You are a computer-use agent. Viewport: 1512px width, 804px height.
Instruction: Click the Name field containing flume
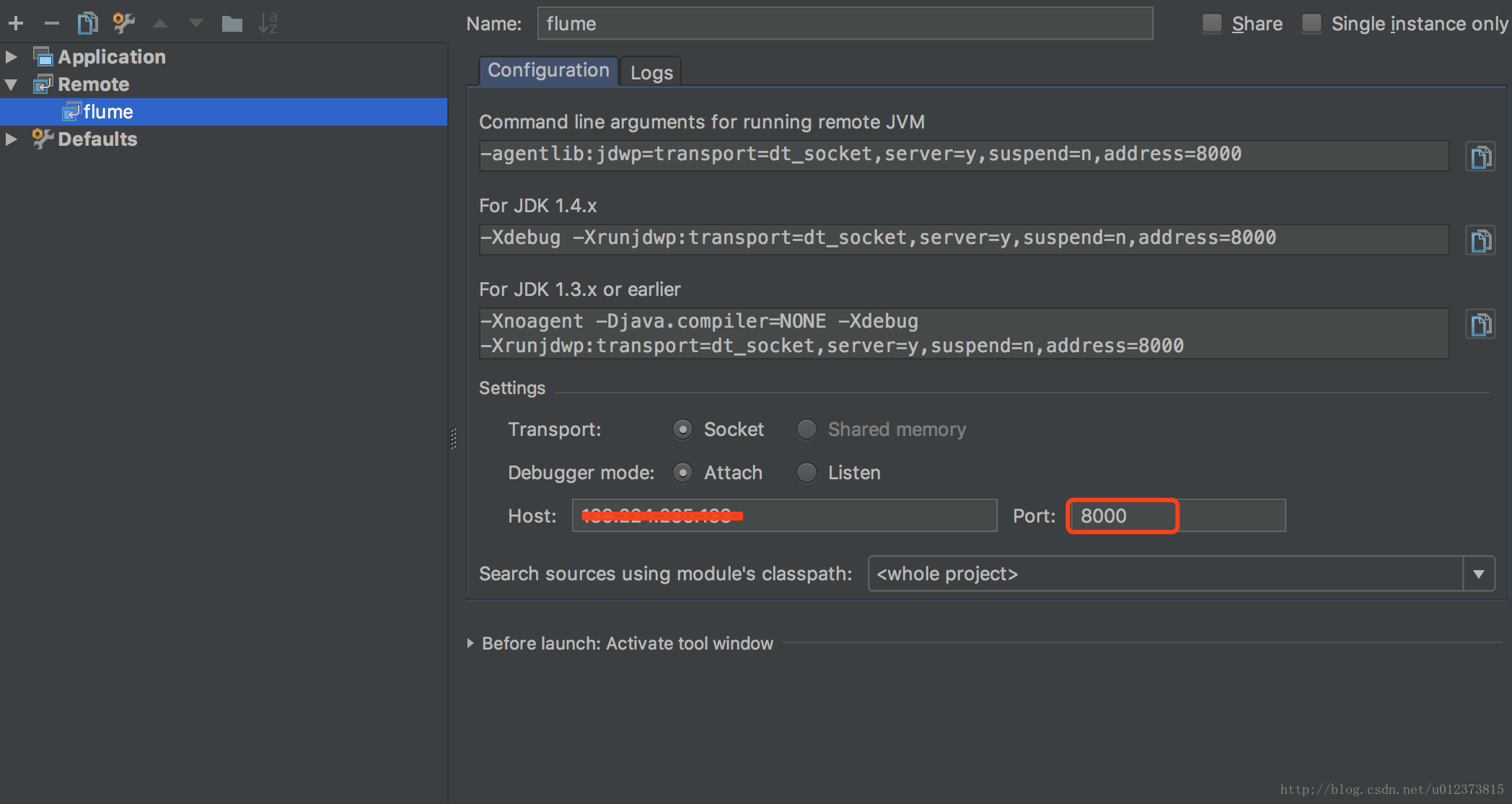point(845,24)
